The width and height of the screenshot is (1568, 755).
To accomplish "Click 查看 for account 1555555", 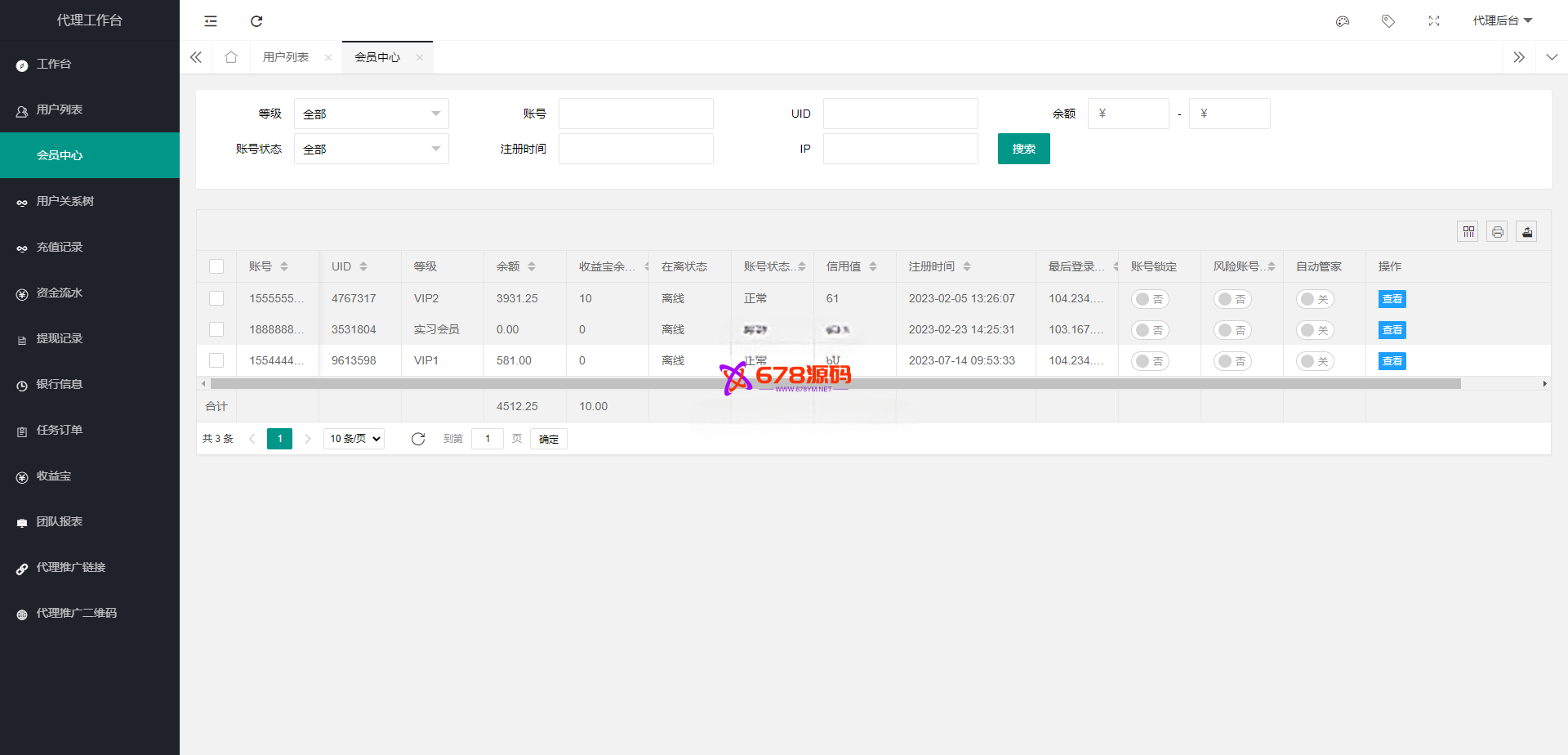I will pos(1392,299).
